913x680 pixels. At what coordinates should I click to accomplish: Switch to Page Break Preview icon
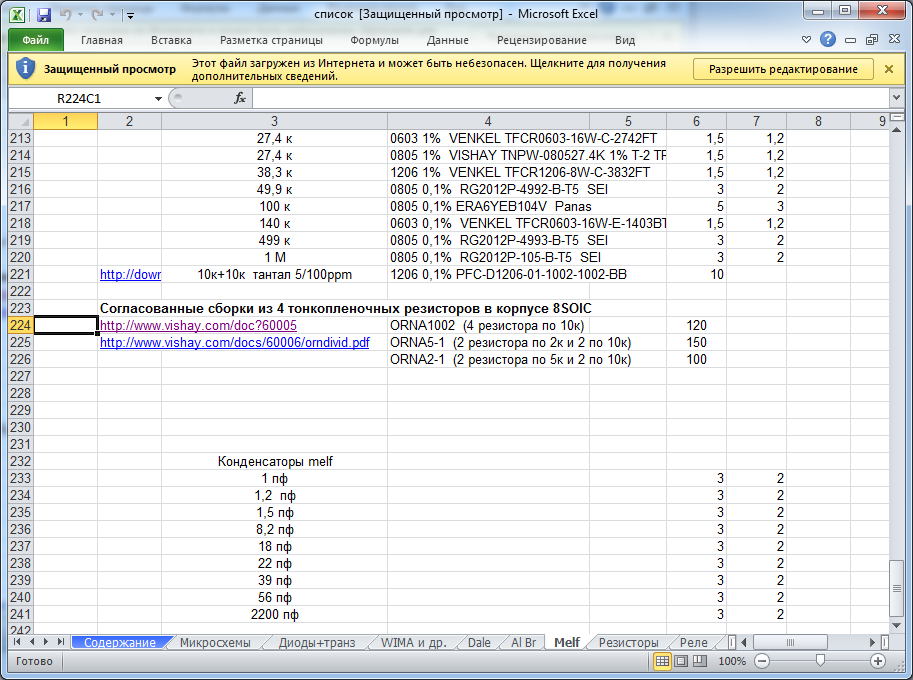[700, 661]
